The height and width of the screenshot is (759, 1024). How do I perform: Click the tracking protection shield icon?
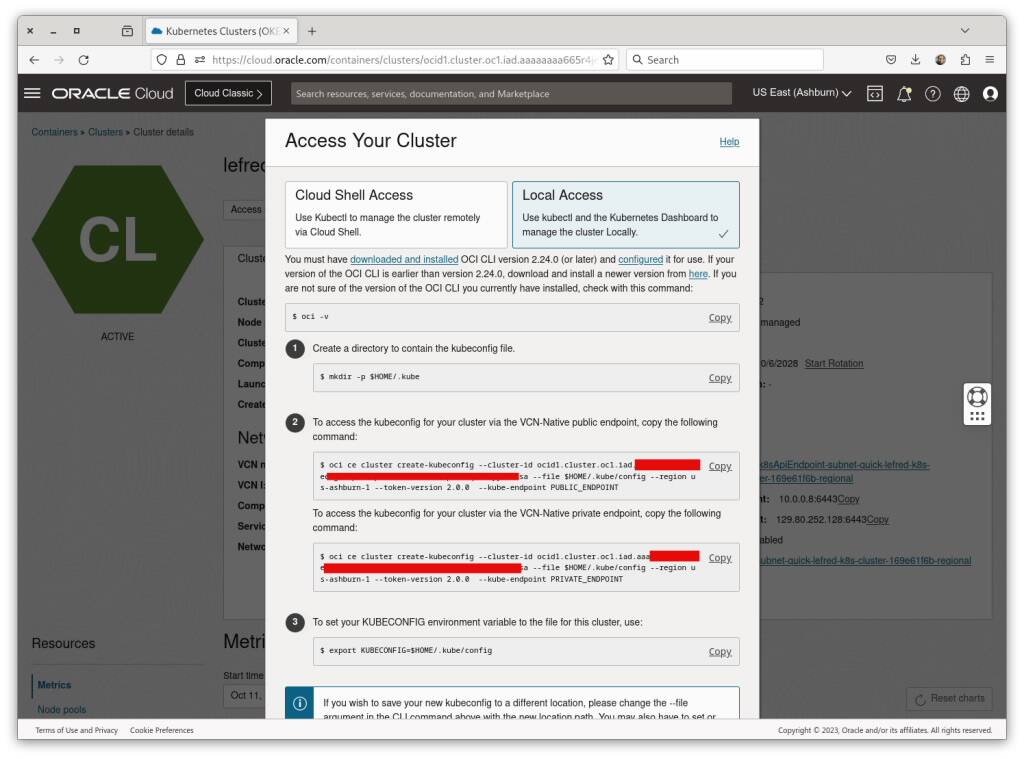point(161,59)
